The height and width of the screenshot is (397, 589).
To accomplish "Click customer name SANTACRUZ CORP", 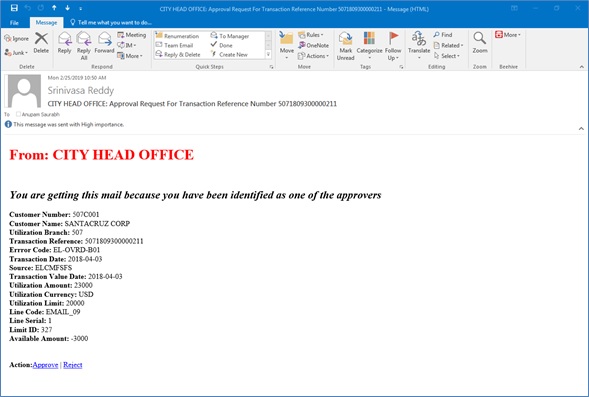I will [x=97, y=223].
